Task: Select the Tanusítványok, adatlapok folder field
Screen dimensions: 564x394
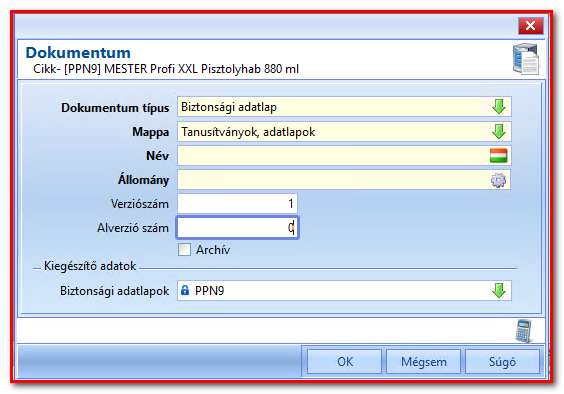Action: point(344,131)
